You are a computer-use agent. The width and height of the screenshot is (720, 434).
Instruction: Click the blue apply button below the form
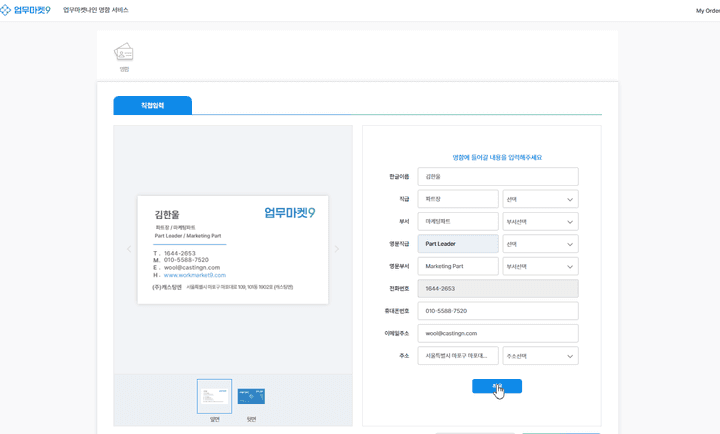pyautogui.click(x=497, y=386)
